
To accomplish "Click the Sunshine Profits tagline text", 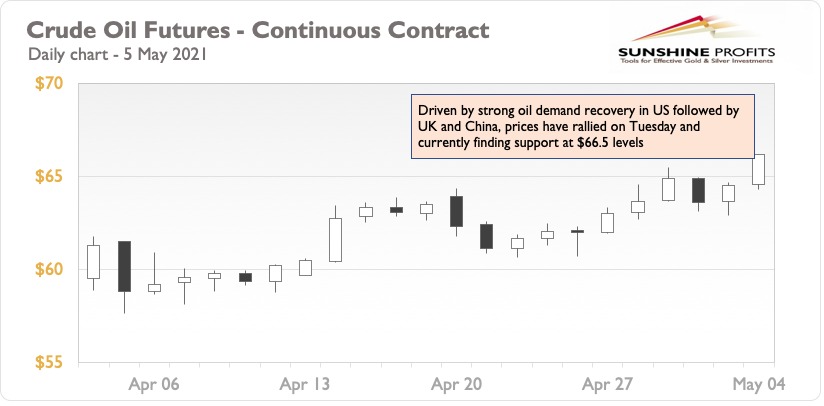I will (696, 61).
